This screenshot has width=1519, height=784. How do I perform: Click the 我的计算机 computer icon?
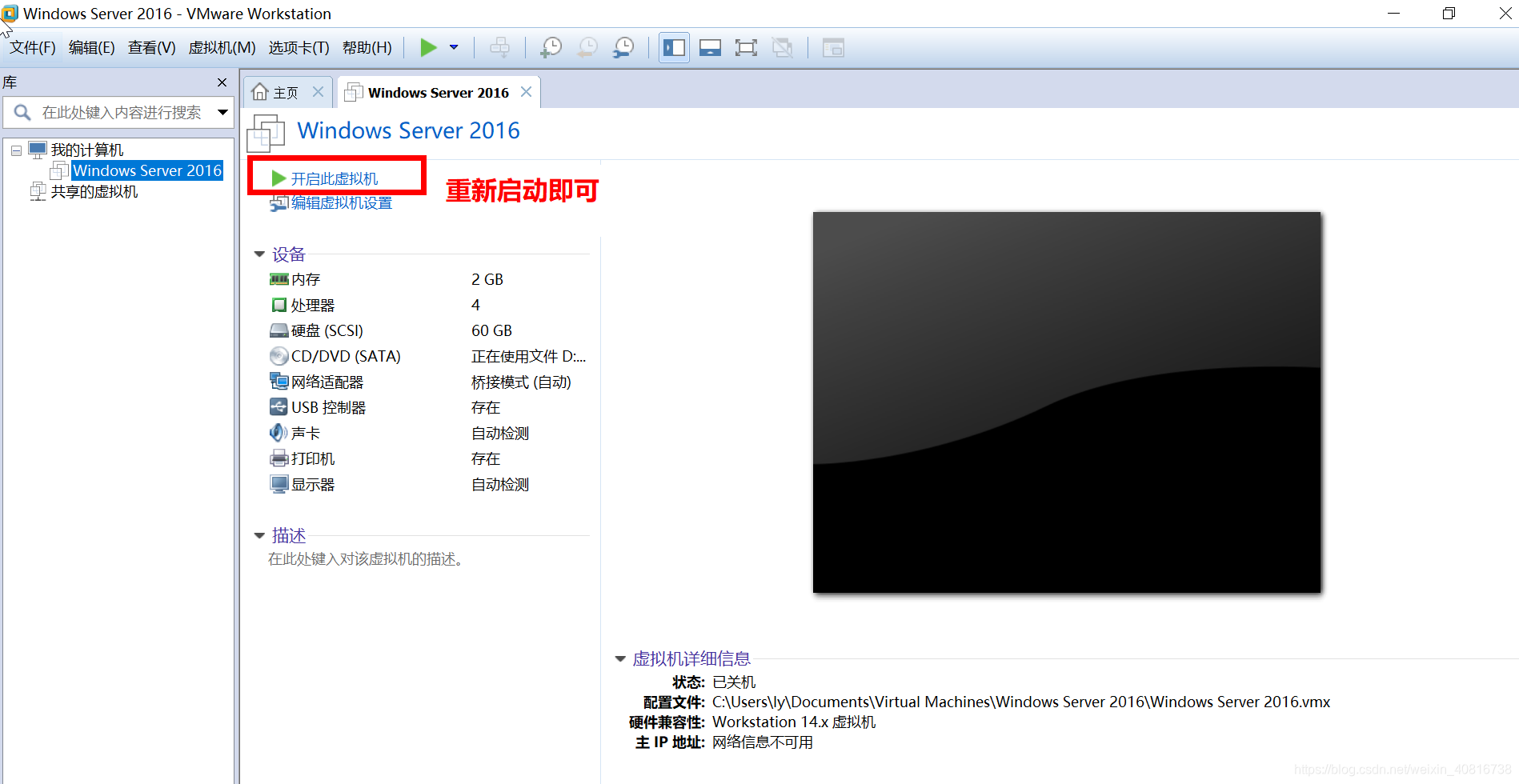38,150
